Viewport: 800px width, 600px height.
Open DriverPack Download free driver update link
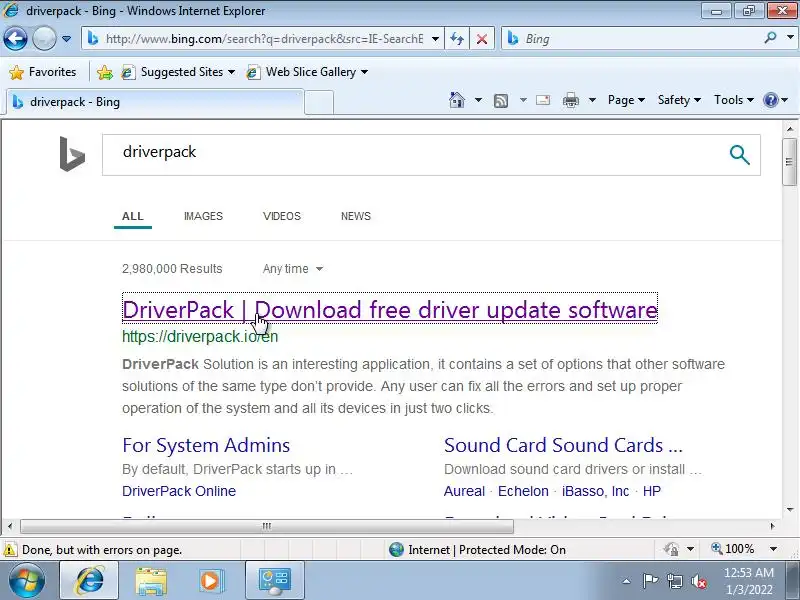390,310
